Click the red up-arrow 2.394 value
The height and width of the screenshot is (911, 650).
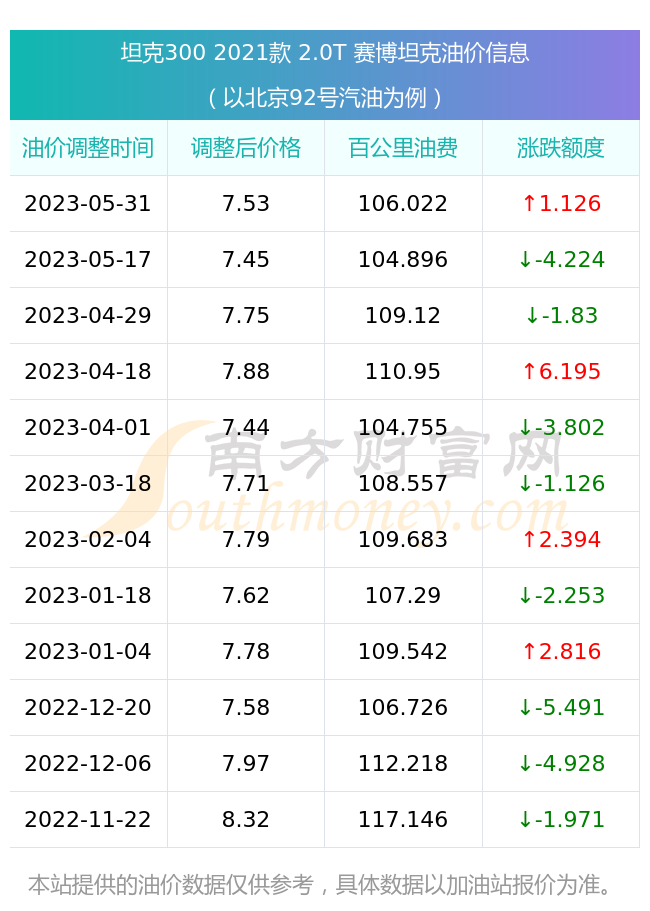pos(561,540)
